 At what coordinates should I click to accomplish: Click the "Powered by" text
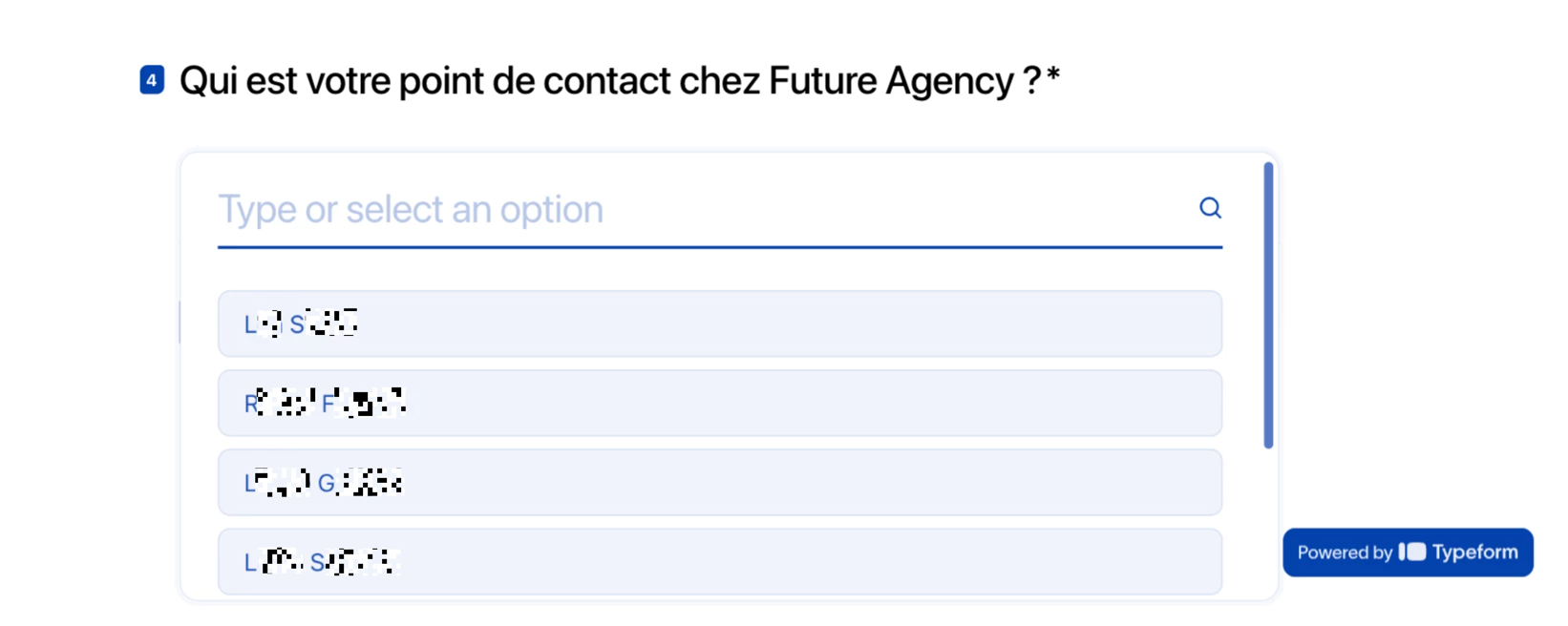click(1345, 553)
